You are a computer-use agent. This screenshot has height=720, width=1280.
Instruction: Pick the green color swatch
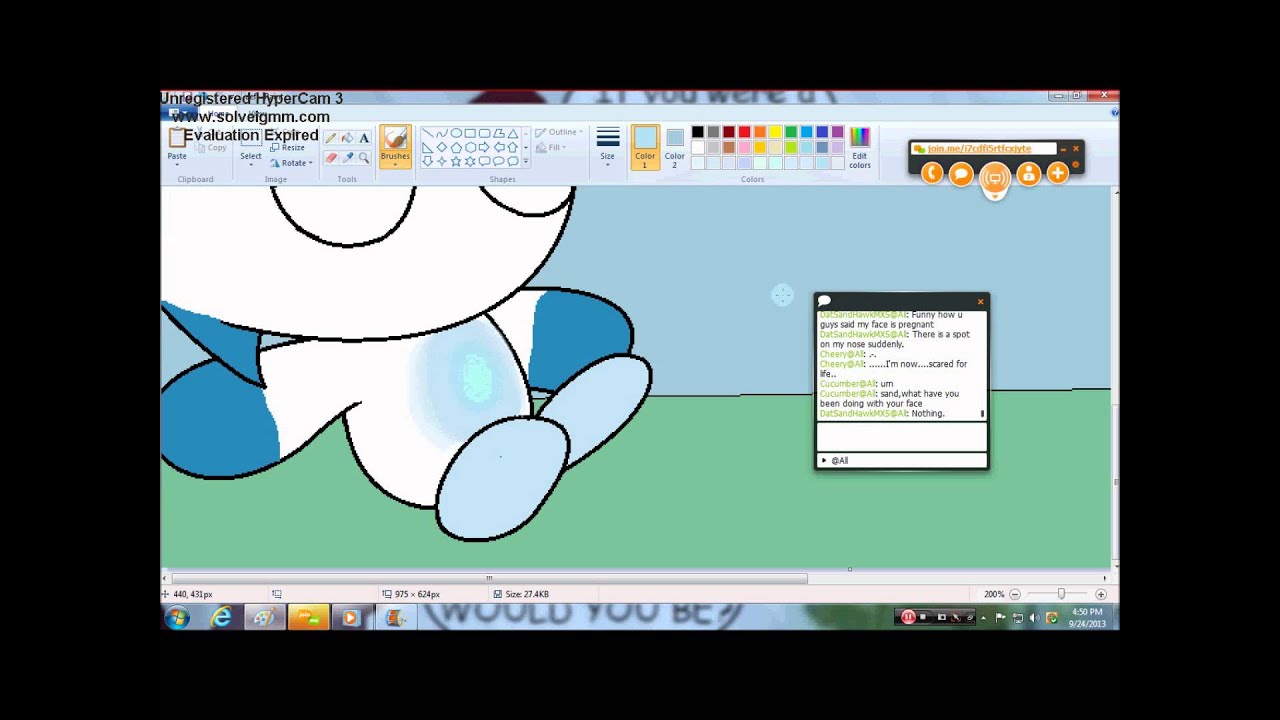[791, 132]
